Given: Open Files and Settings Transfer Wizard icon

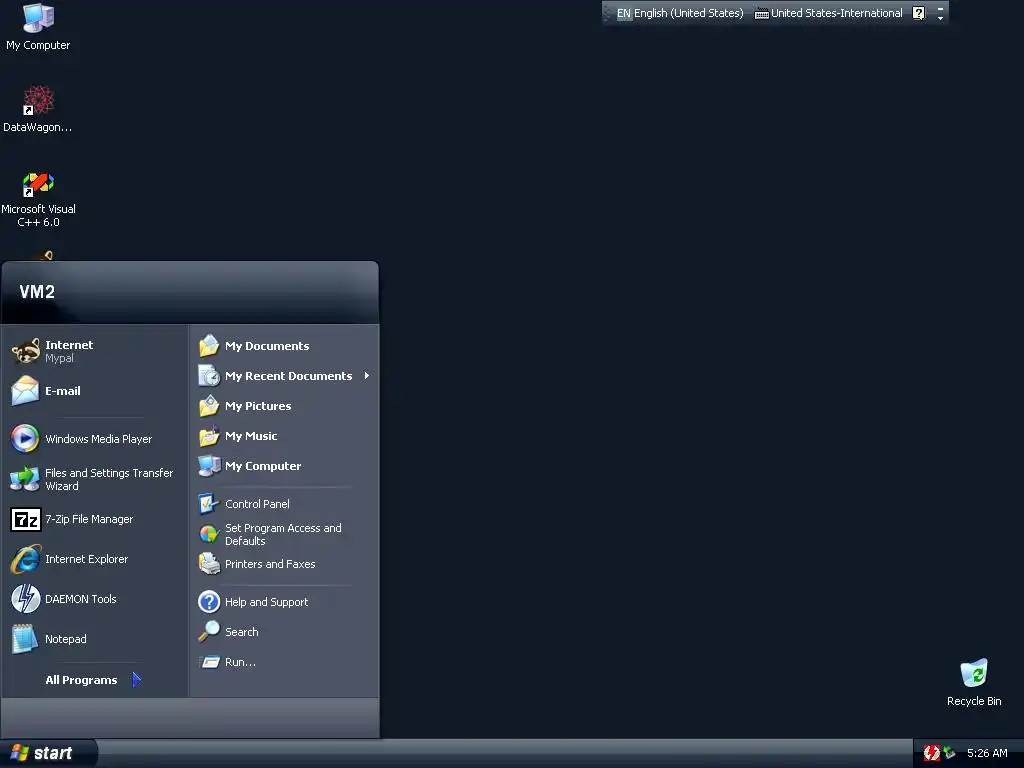Looking at the screenshot, I should point(25,479).
